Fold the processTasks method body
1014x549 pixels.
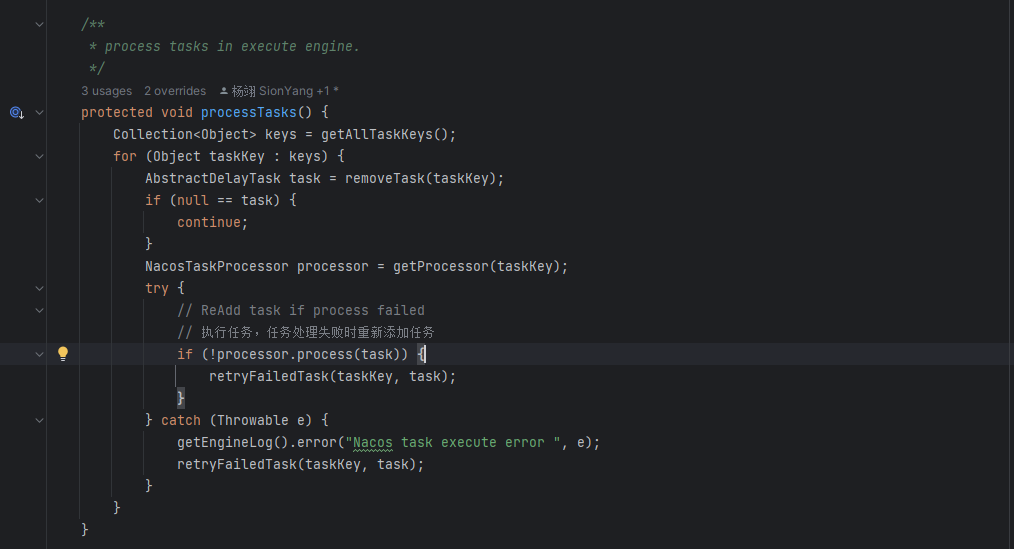click(39, 113)
